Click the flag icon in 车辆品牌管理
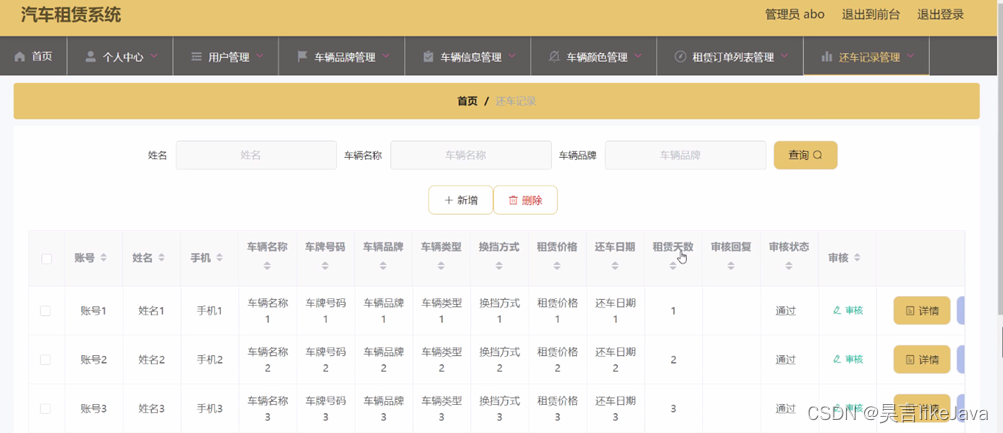 point(303,56)
